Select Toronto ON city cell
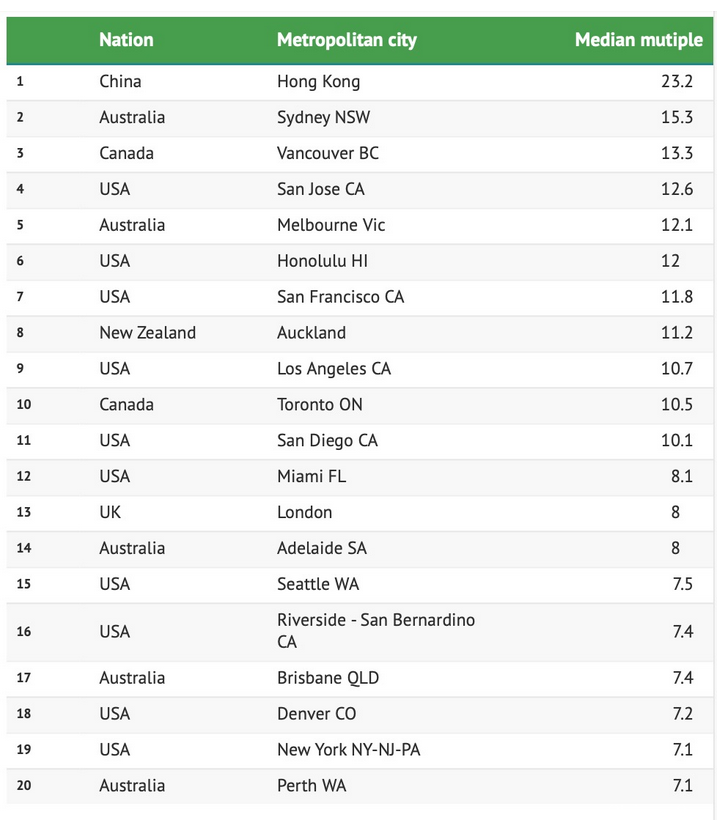The width and height of the screenshot is (718, 826). pyautogui.click(x=320, y=405)
